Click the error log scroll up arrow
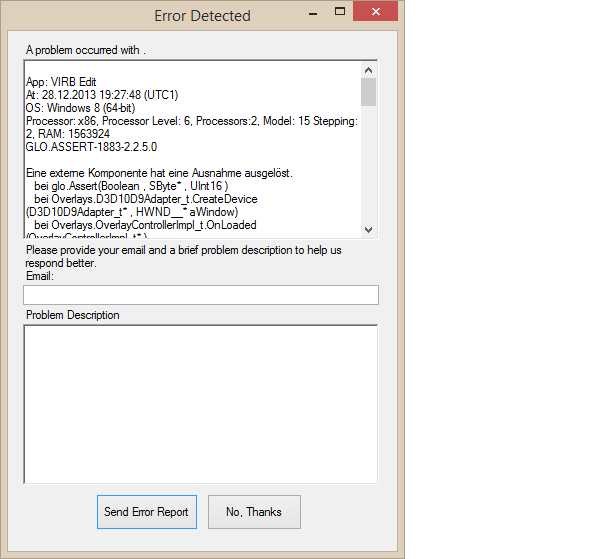 [x=368, y=70]
